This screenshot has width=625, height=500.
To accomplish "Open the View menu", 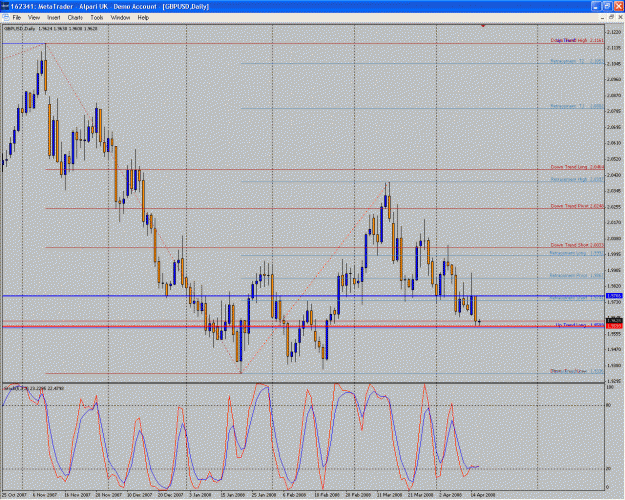I will click(x=34, y=18).
